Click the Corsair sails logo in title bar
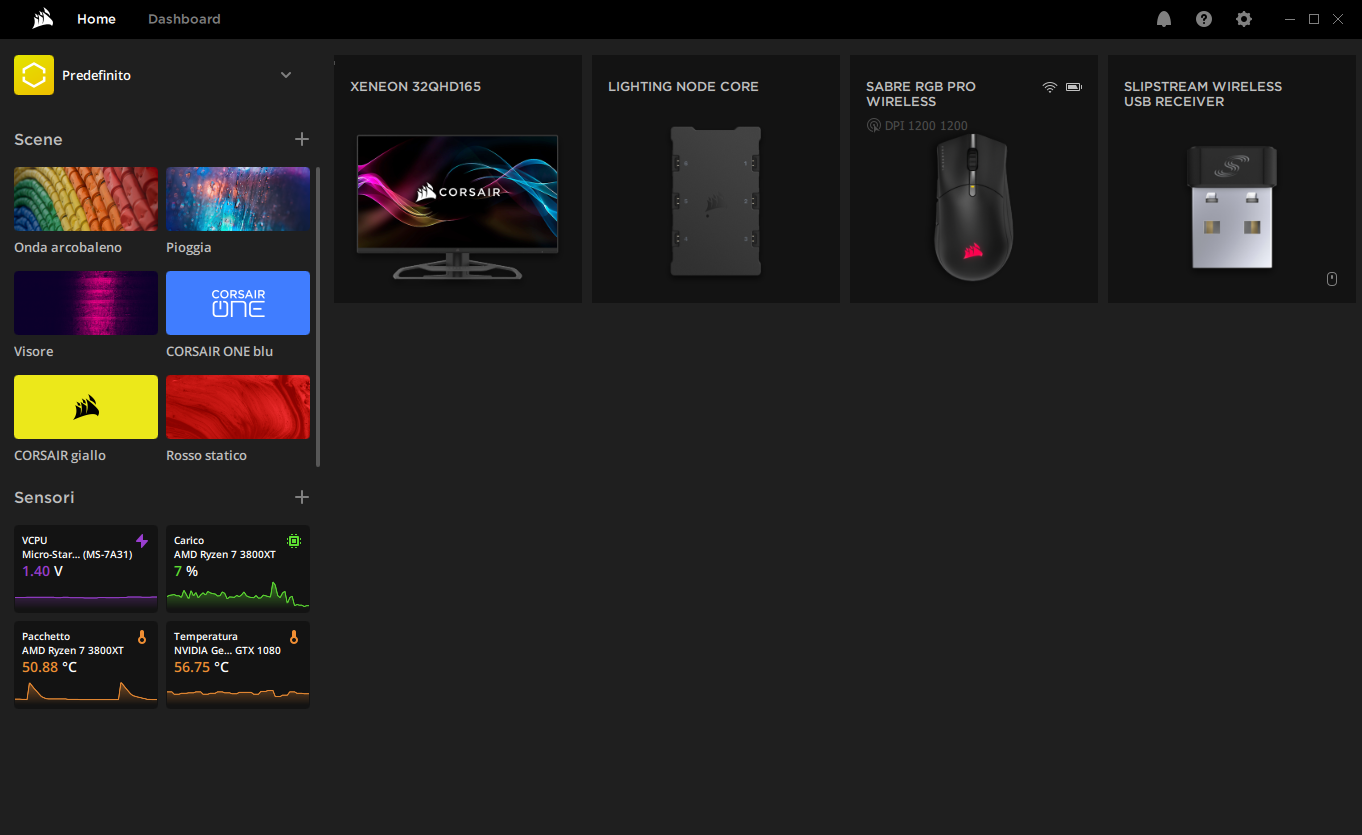Image resolution: width=1362 pixels, height=835 pixels. [x=42, y=19]
